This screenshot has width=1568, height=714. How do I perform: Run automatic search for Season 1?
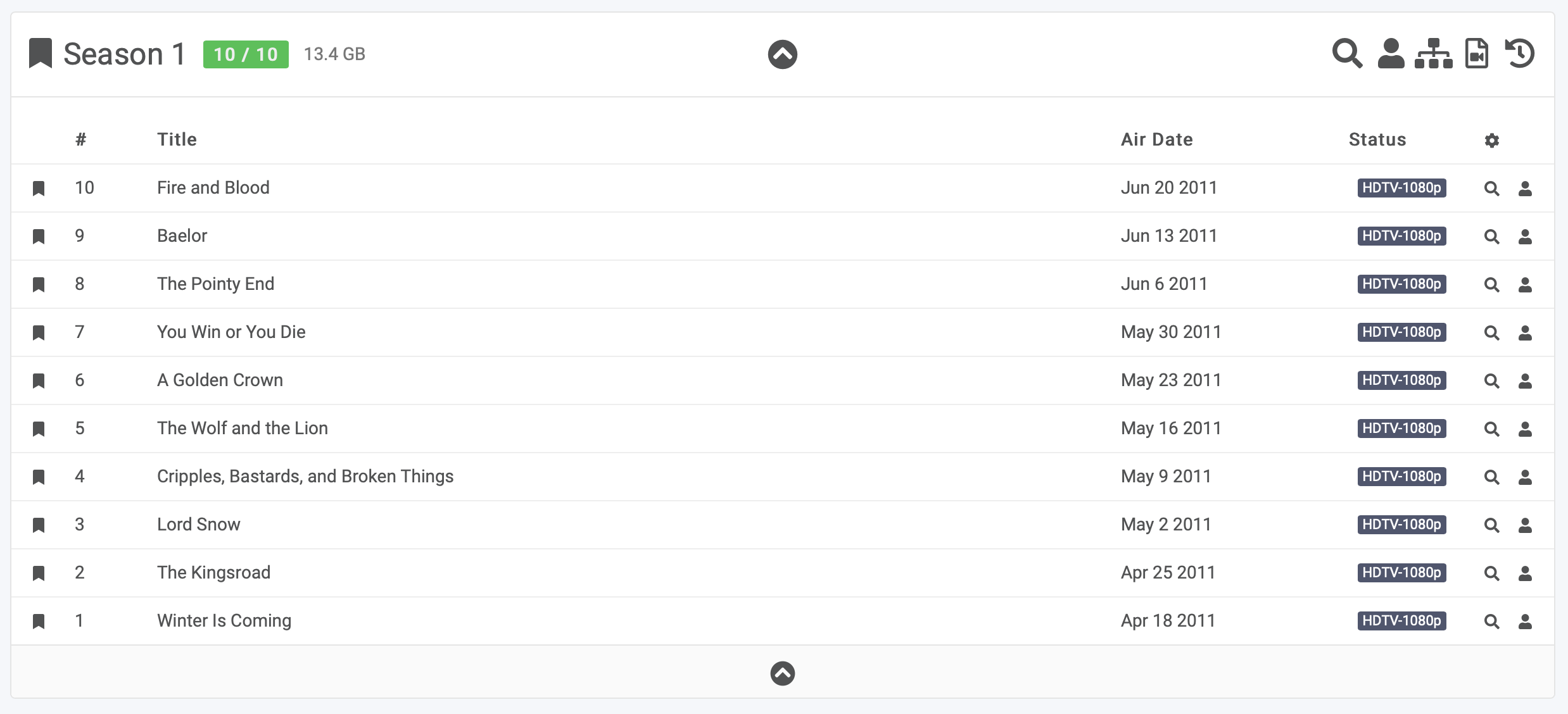point(1347,53)
